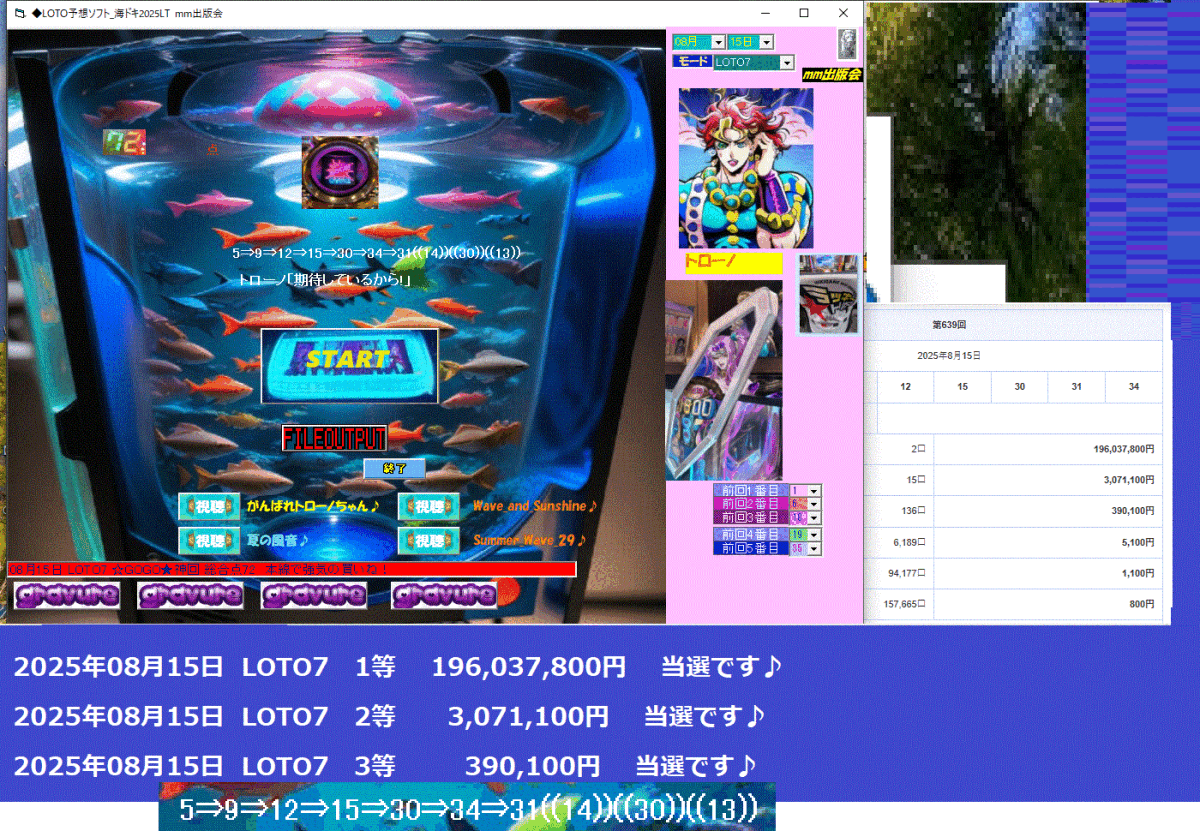Click the big START button
The width and height of the screenshot is (1200, 831).
click(x=349, y=365)
